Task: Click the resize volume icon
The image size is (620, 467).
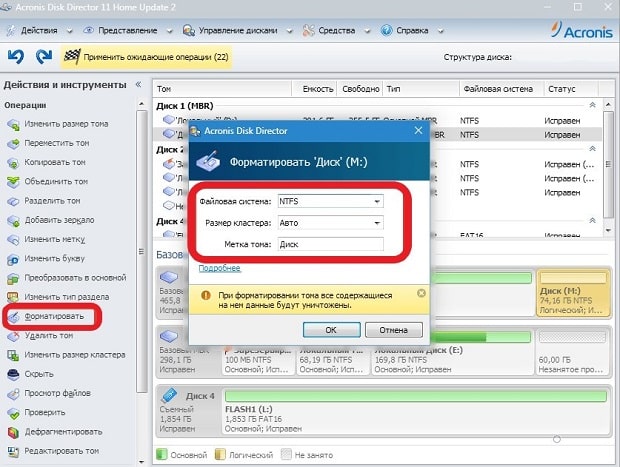Action: pyautogui.click(x=13, y=125)
